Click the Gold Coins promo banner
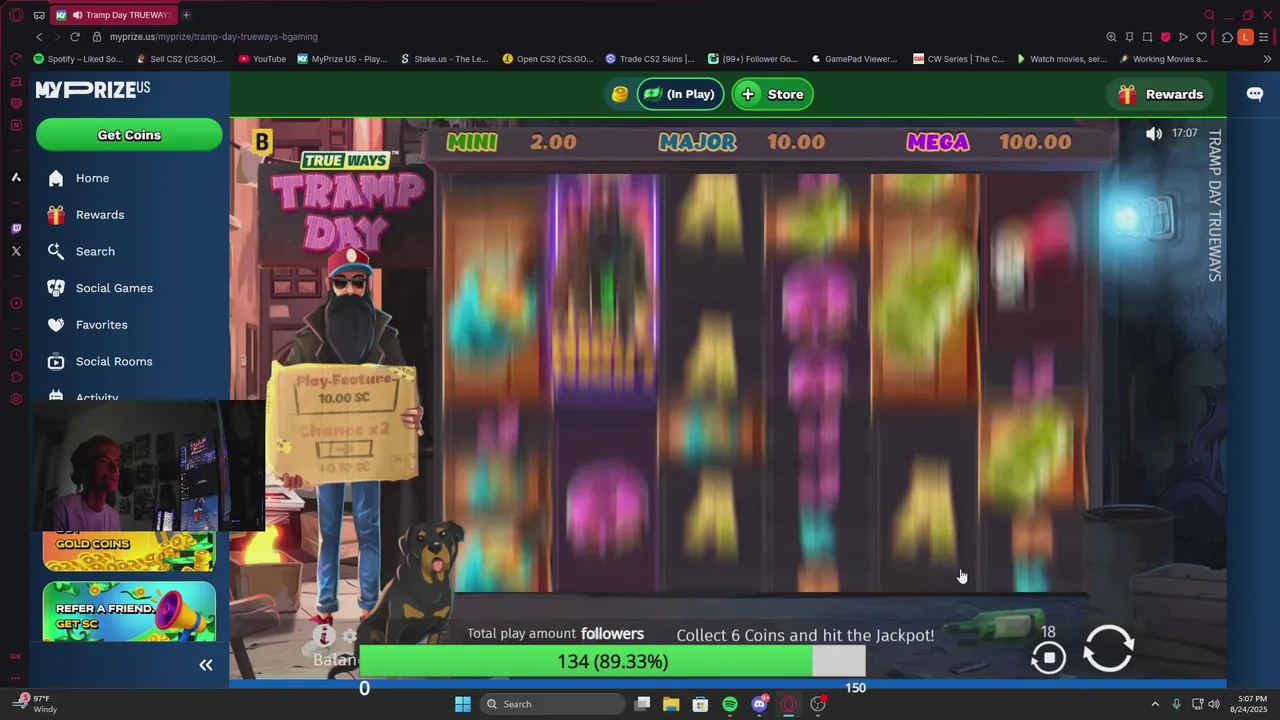The width and height of the screenshot is (1280, 720). pyautogui.click(x=129, y=550)
